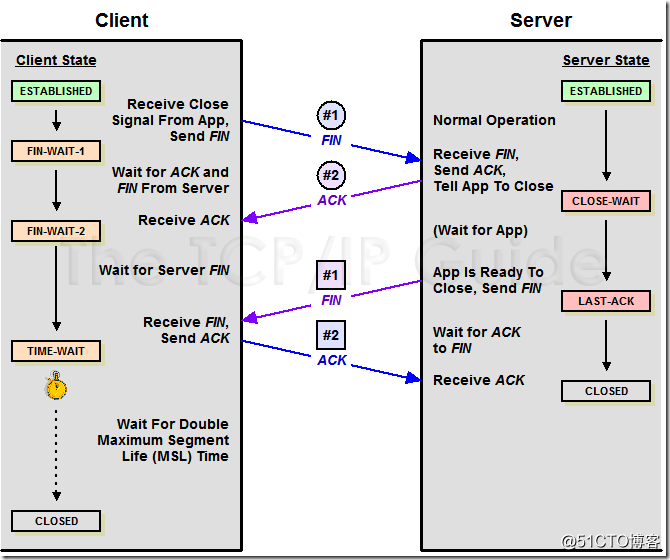Click the circled #2 ACK marker
Screen dimensions: 670x560
pyautogui.click(x=331, y=175)
